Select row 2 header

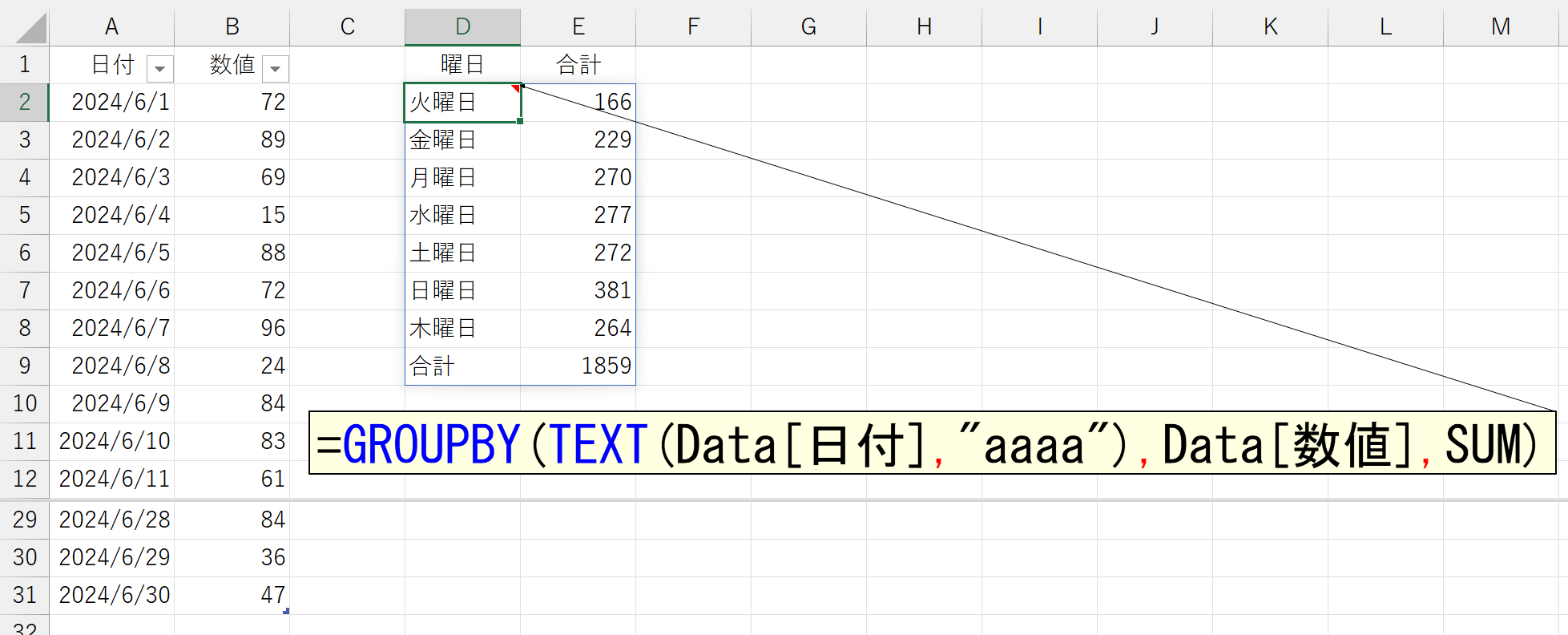point(25,102)
